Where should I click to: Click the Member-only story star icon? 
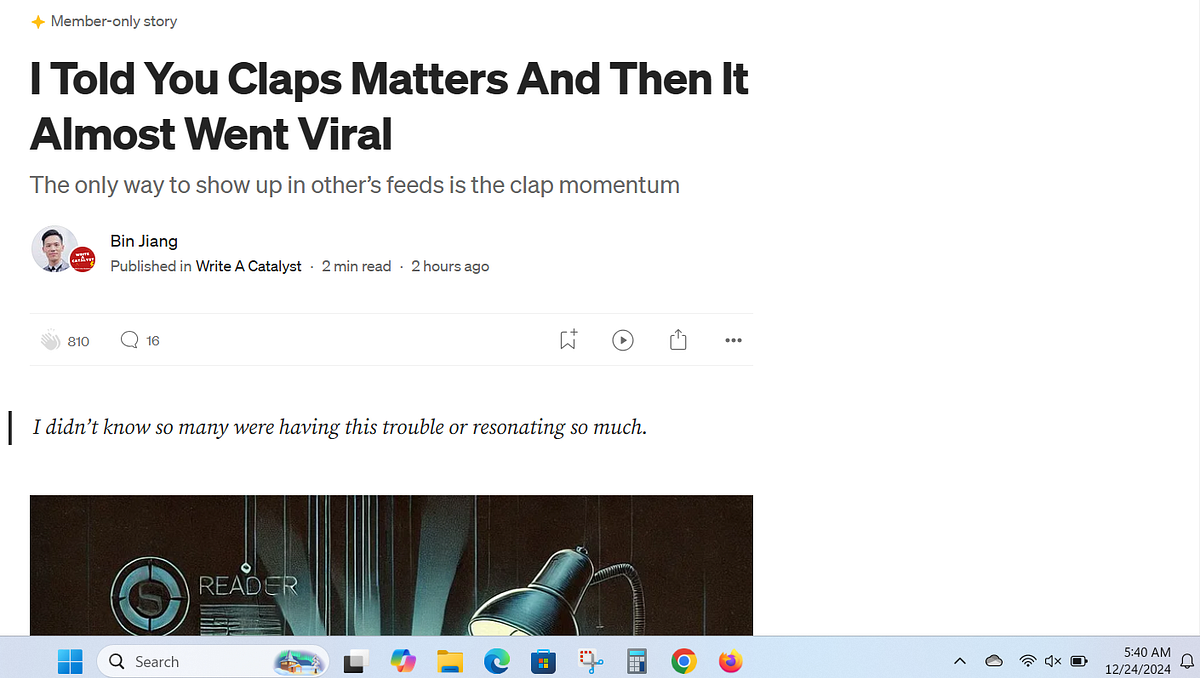pos(38,21)
